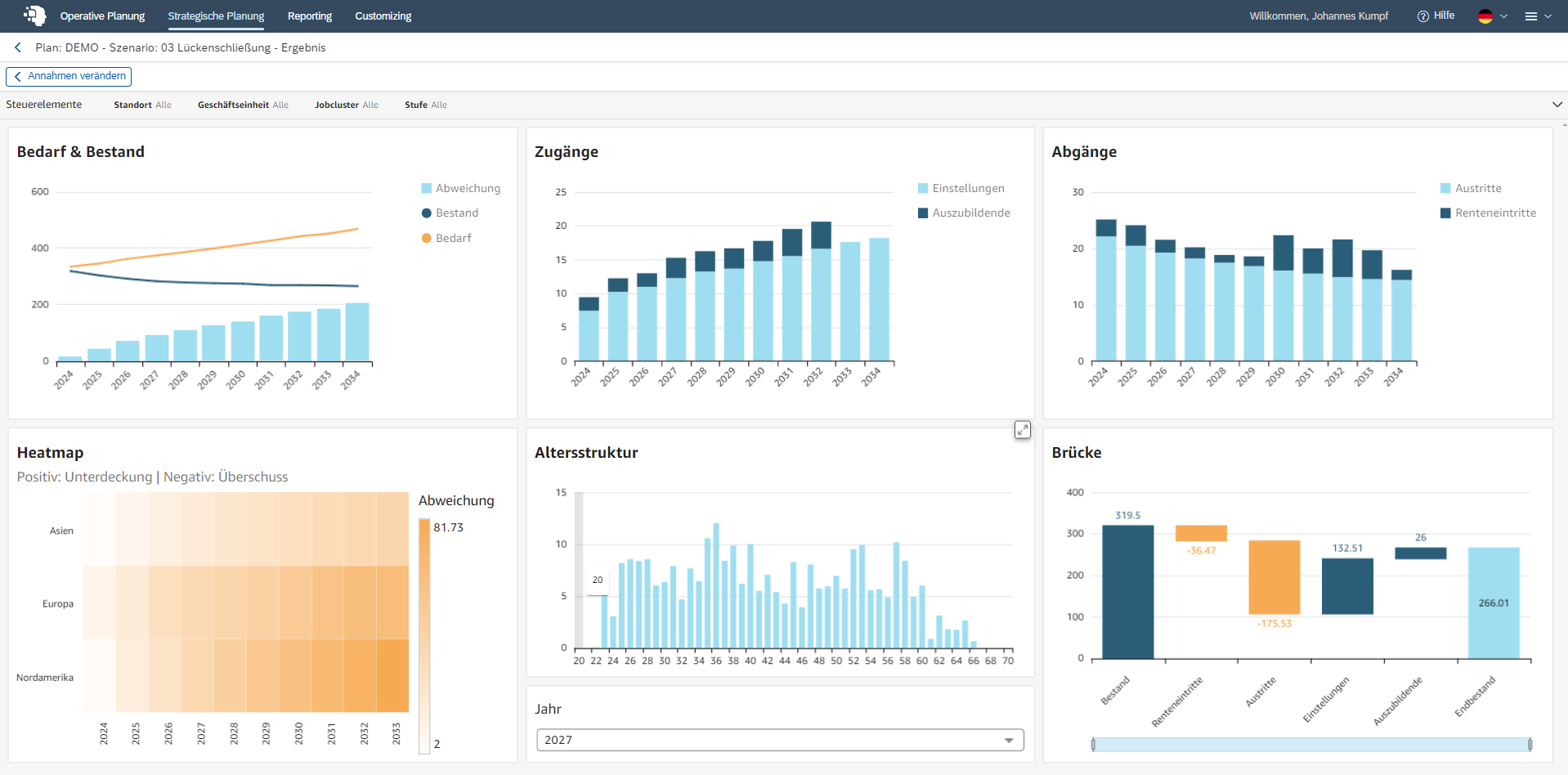The image size is (1568, 775).
Task: Open Jobcluster filter
Action: pyautogui.click(x=347, y=105)
